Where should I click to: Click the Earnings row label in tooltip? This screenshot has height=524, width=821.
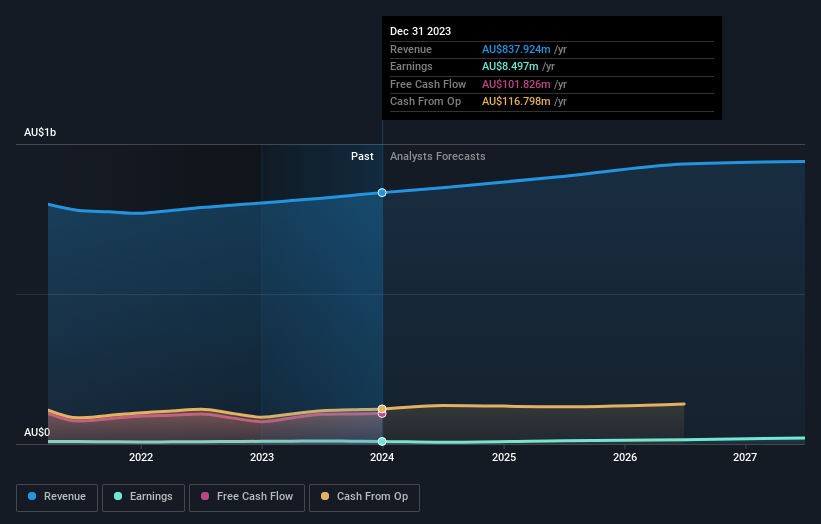point(411,66)
